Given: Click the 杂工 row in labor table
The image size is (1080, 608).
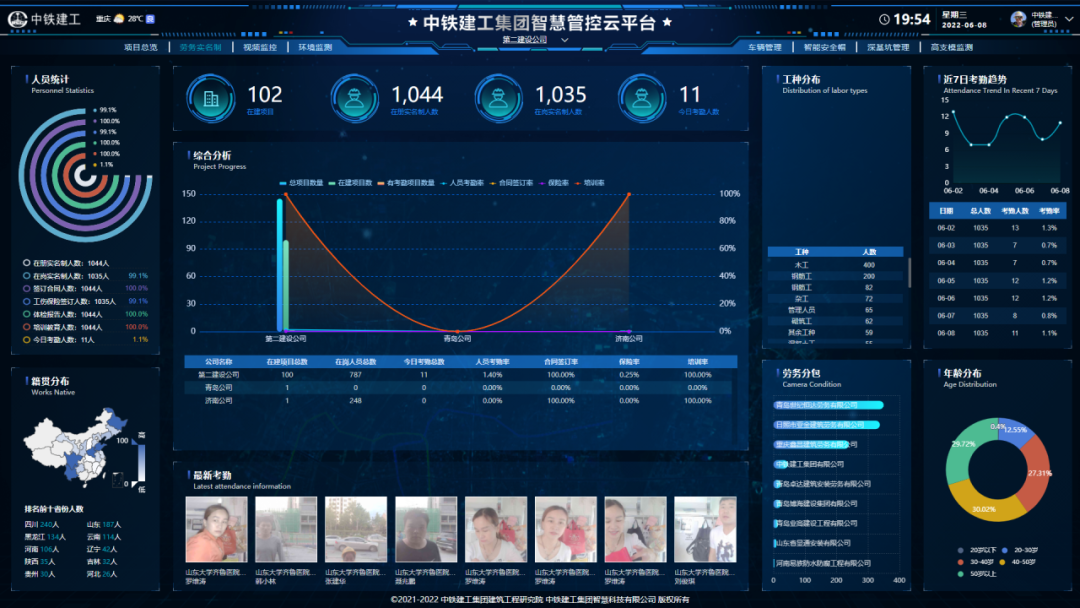Looking at the screenshot, I should tap(835, 299).
